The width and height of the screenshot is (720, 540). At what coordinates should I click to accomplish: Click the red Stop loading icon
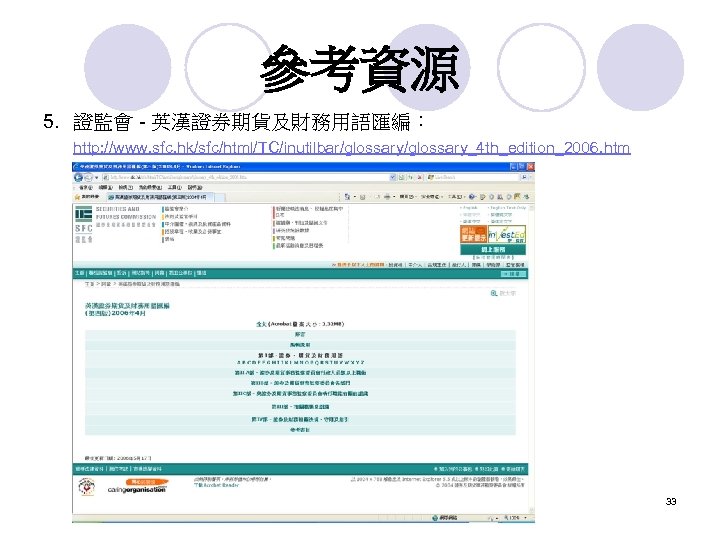pyautogui.click(x=420, y=177)
